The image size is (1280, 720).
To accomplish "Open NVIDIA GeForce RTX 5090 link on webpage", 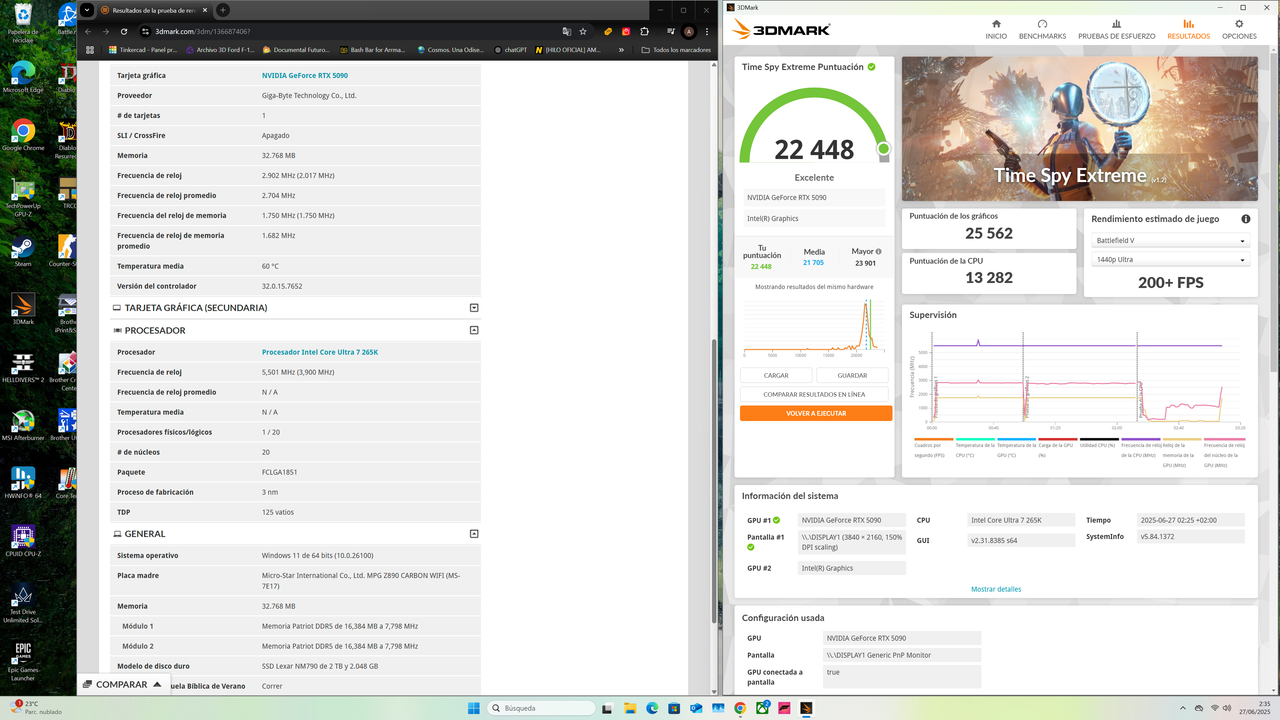I will click(x=304, y=75).
